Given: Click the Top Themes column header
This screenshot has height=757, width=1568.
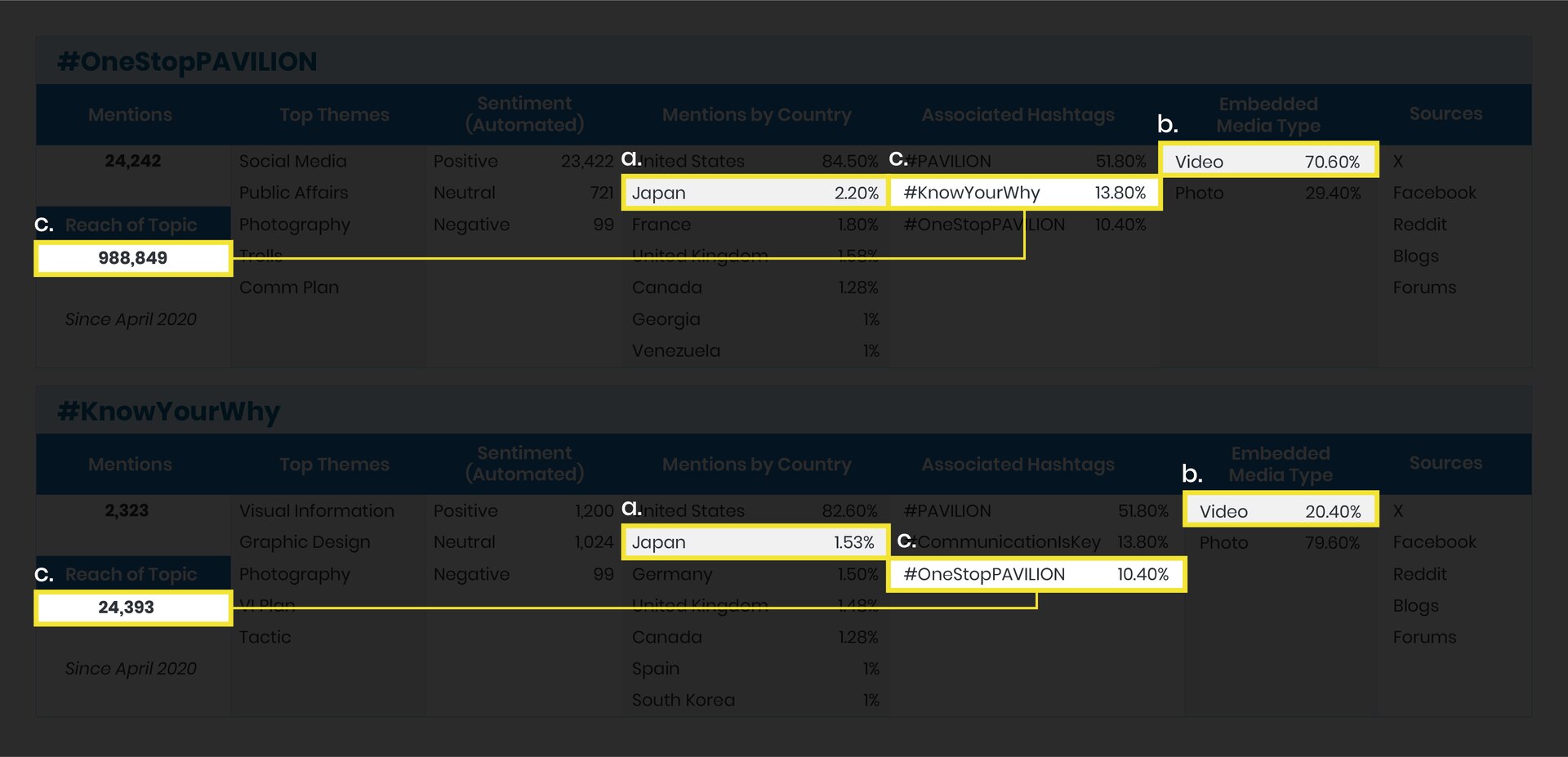Looking at the screenshot, I should point(333,114).
